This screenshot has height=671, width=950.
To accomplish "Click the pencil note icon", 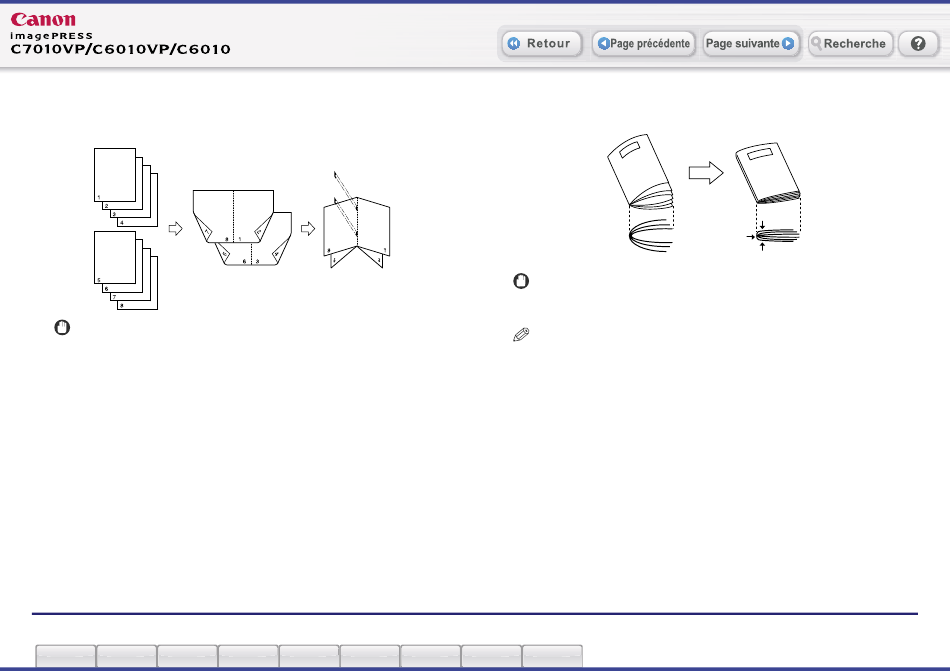I will pyautogui.click(x=521, y=335).
